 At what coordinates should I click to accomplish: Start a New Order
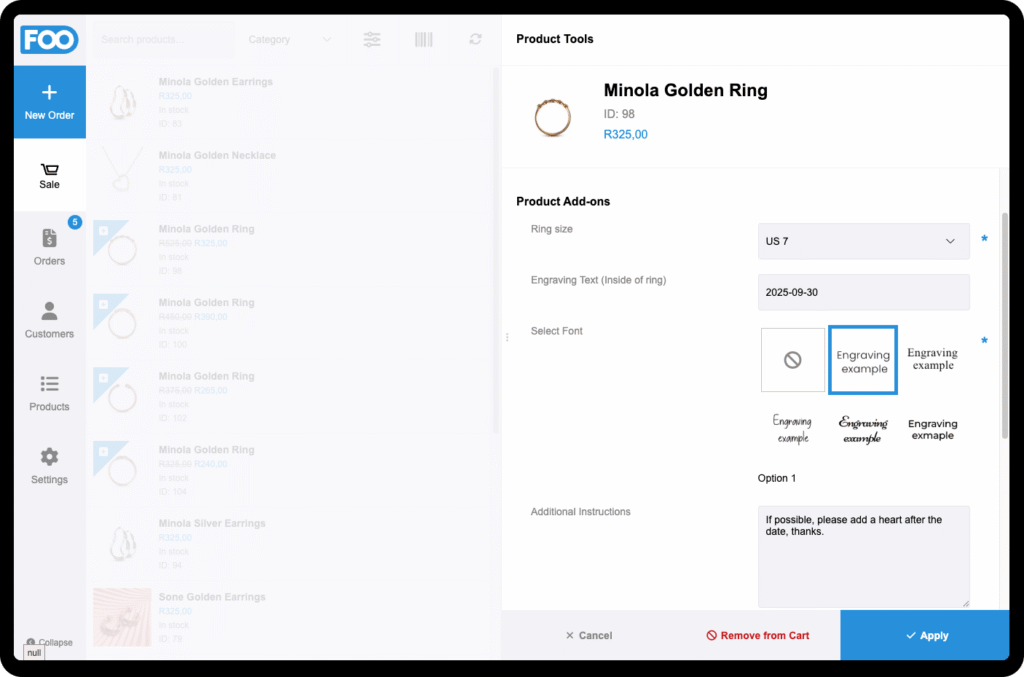[49, 102]
